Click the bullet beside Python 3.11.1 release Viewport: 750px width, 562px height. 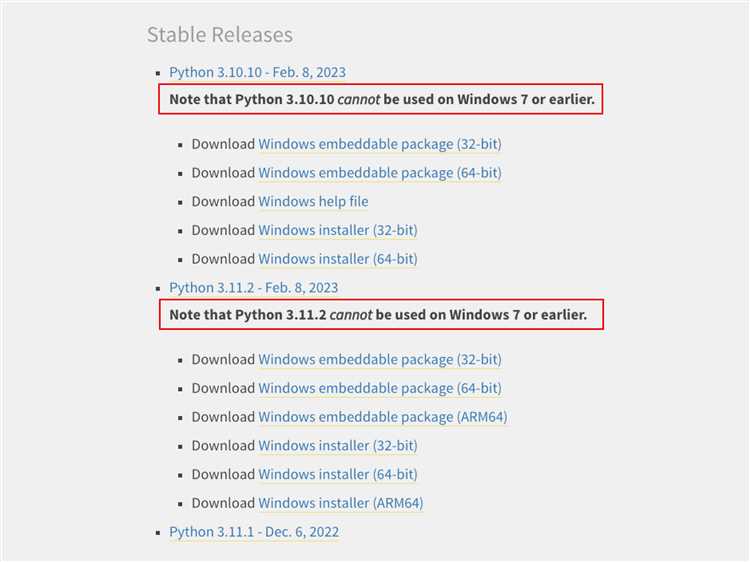pyautogui.click(x=159, y=532)
